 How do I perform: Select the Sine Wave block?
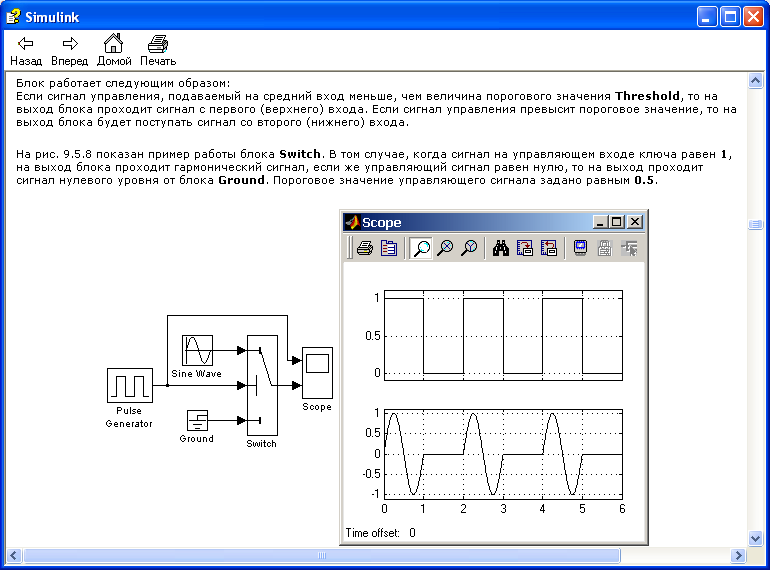(197, 350)
